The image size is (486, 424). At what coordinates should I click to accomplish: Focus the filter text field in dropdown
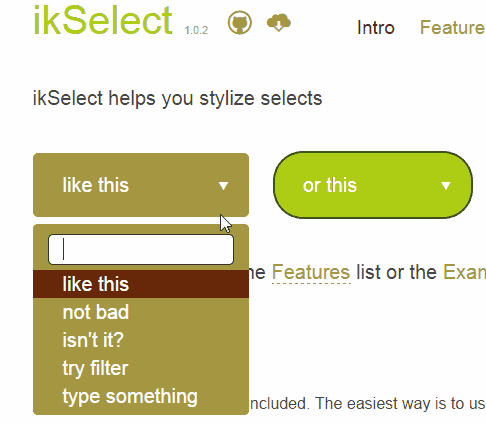141,249
